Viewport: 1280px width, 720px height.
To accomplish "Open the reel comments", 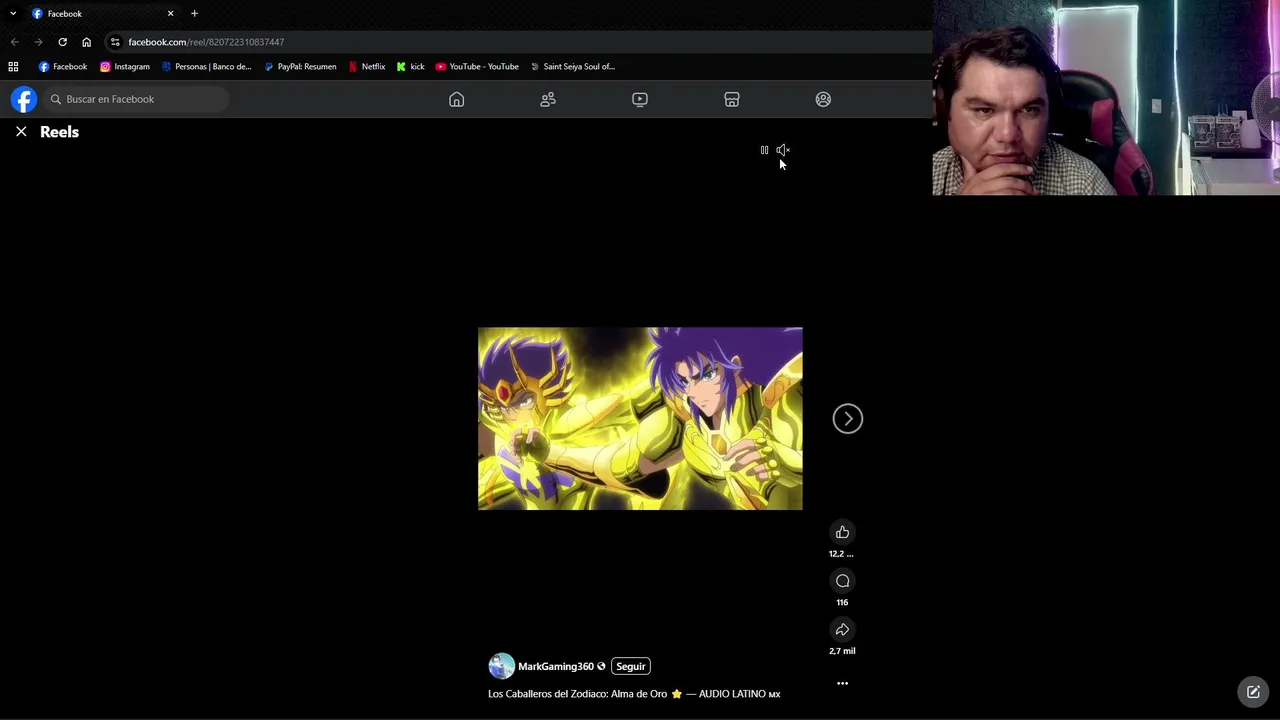I will [x=842, y=581].
